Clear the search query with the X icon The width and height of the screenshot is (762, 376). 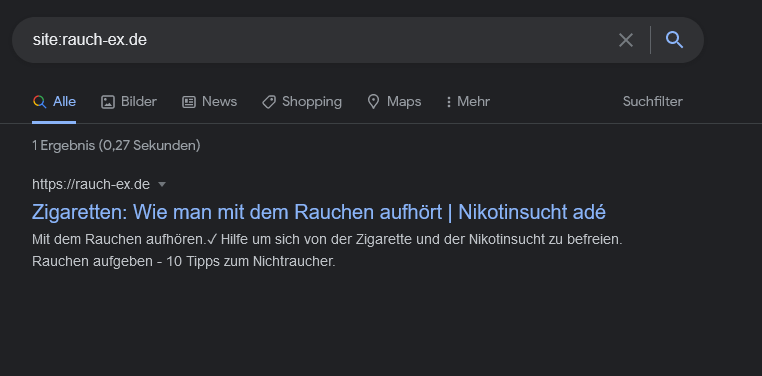tap(625, 40)
